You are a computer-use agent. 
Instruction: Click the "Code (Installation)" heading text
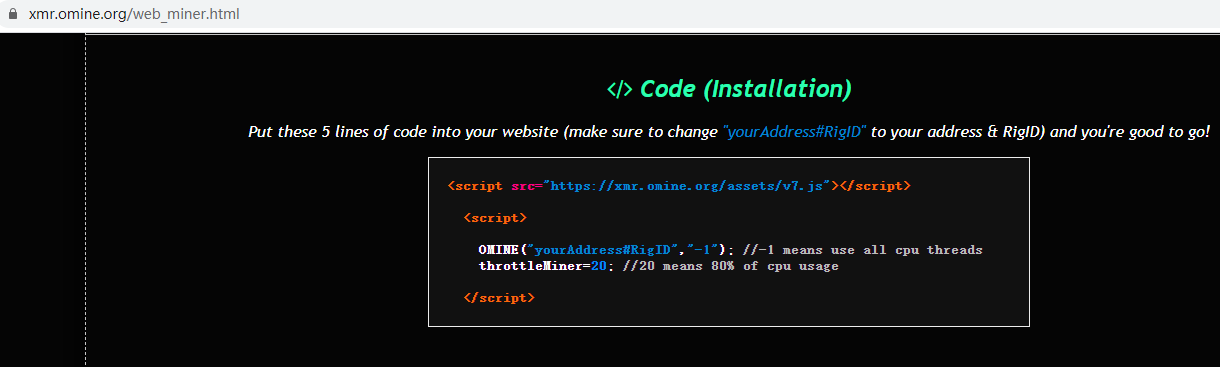(746, 89)
